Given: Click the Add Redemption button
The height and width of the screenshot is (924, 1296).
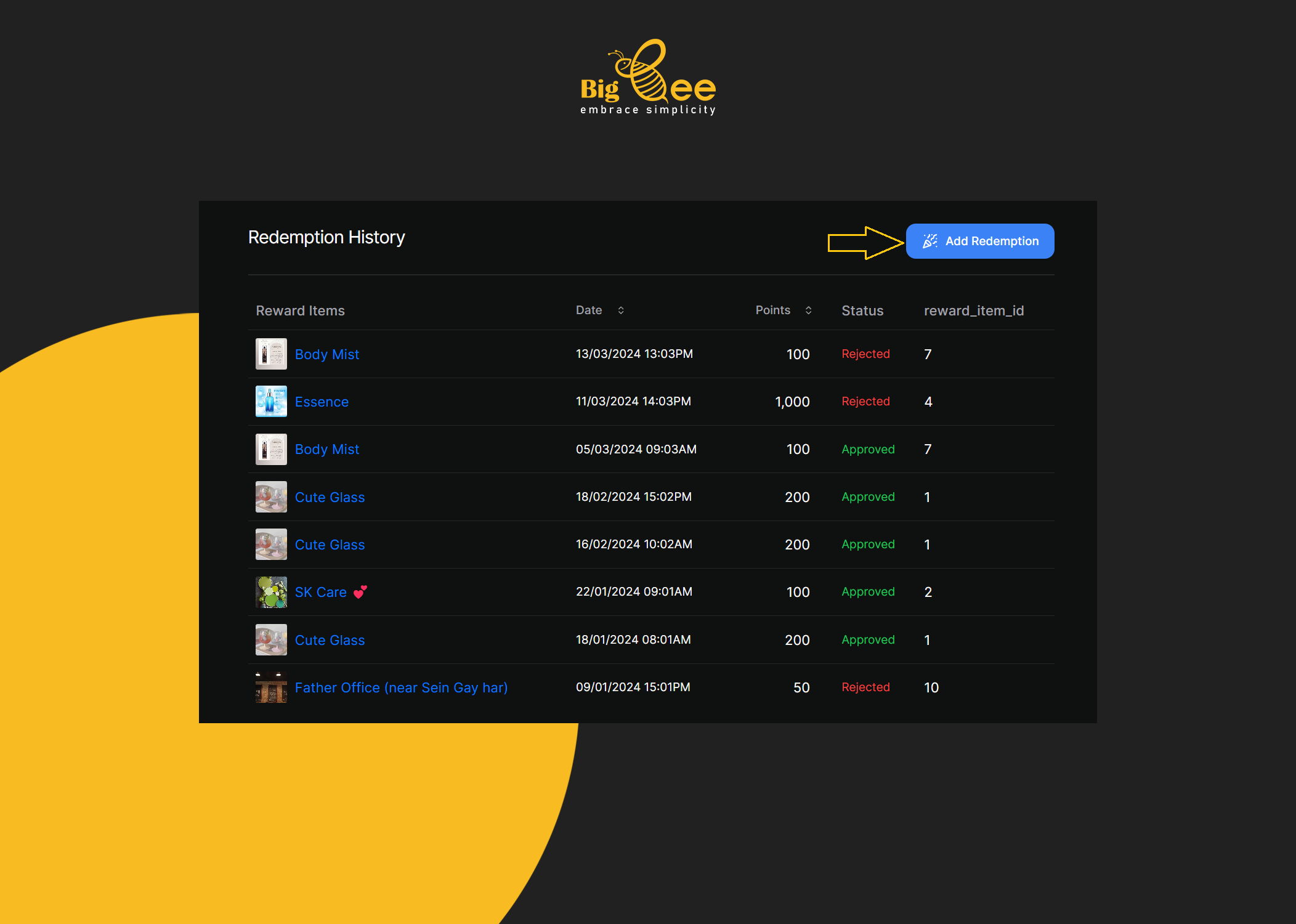Looking at the screenshot, I should click(979, 241).
